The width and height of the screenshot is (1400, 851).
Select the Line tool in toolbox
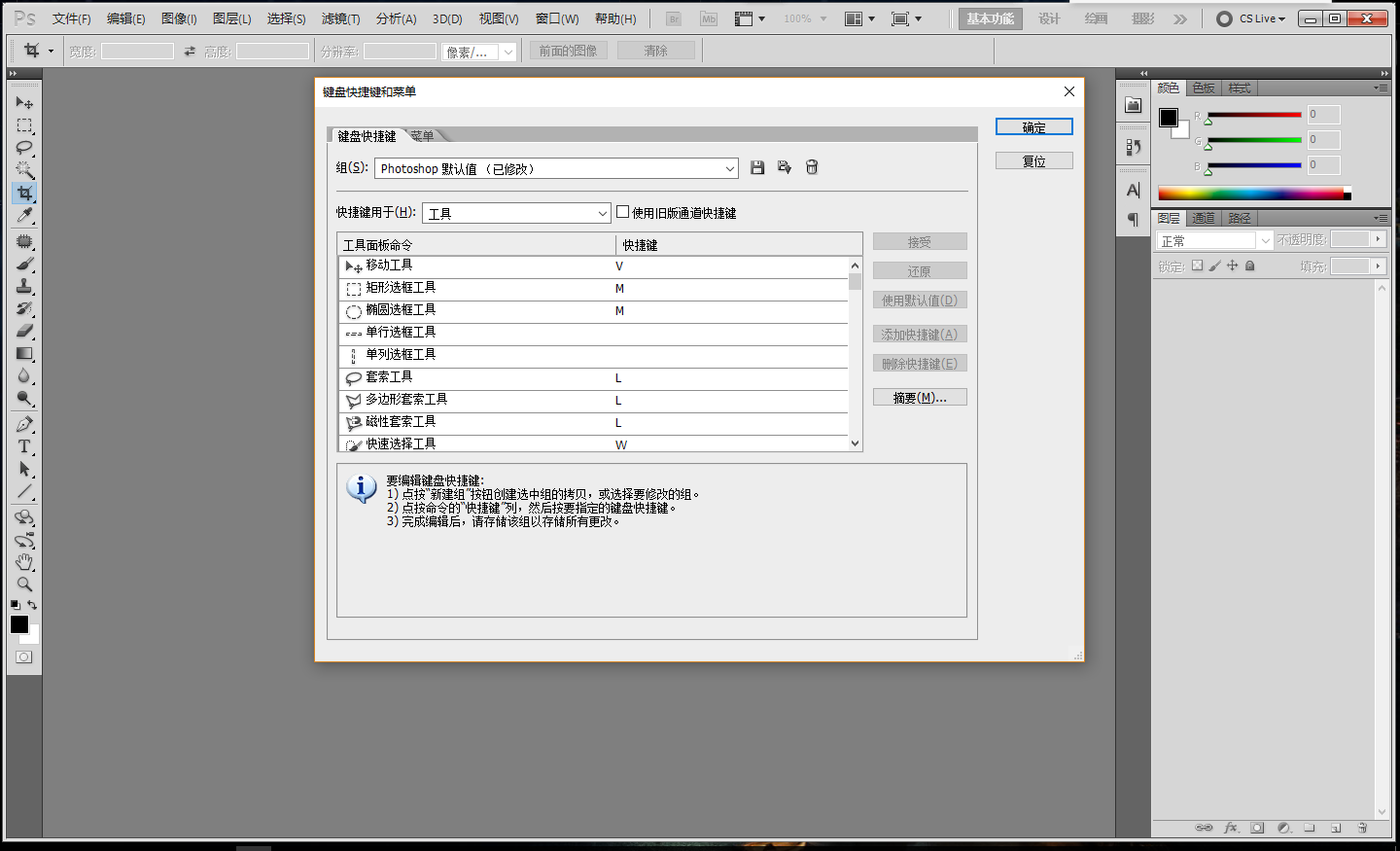click(x=24, y=491)
